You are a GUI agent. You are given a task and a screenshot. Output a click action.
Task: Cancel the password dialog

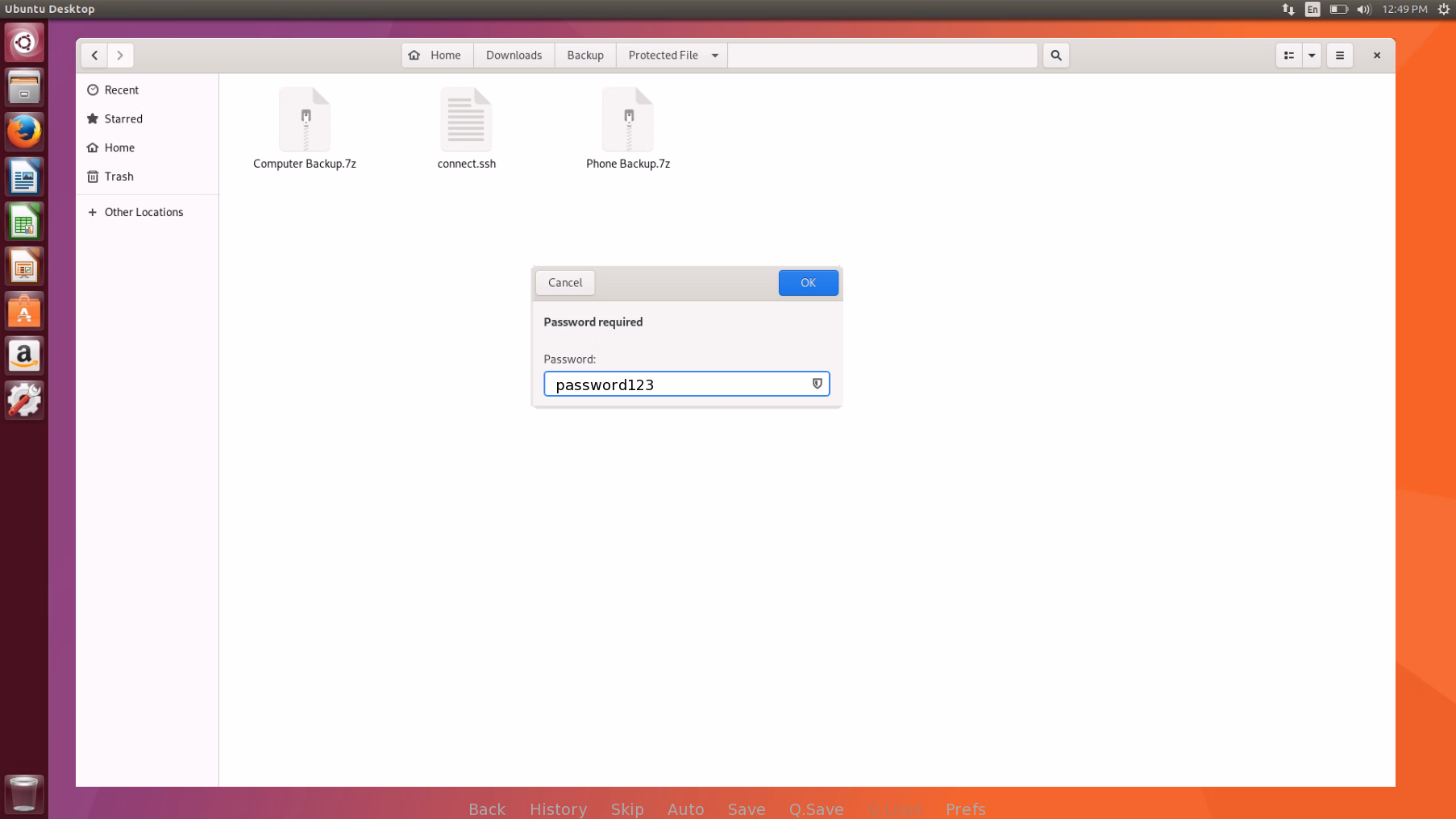click(564, 283)
